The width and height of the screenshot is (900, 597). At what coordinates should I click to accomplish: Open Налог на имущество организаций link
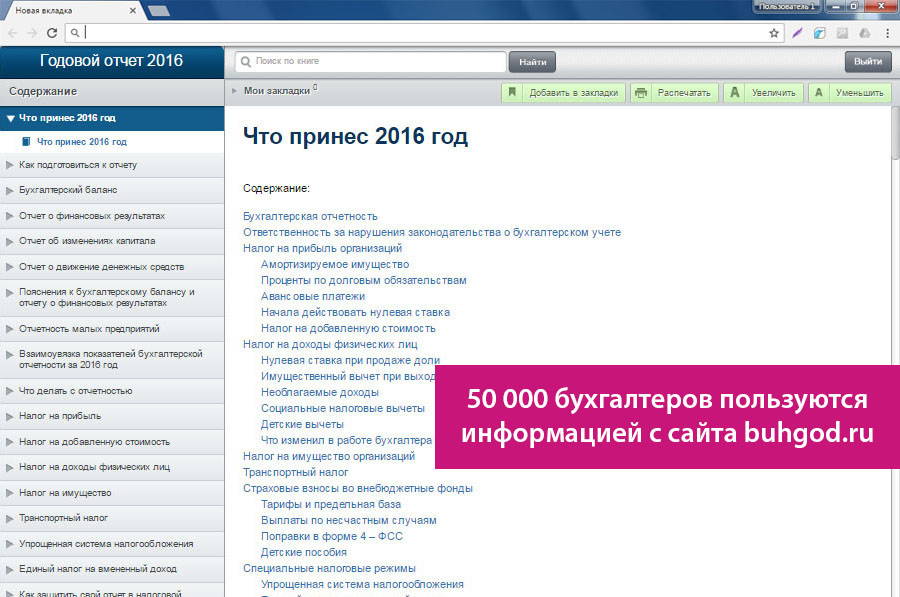(x=328, y=456)
